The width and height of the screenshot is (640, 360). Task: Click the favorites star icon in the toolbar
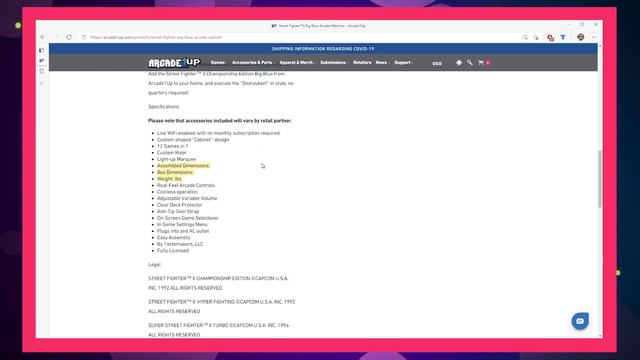536,37
